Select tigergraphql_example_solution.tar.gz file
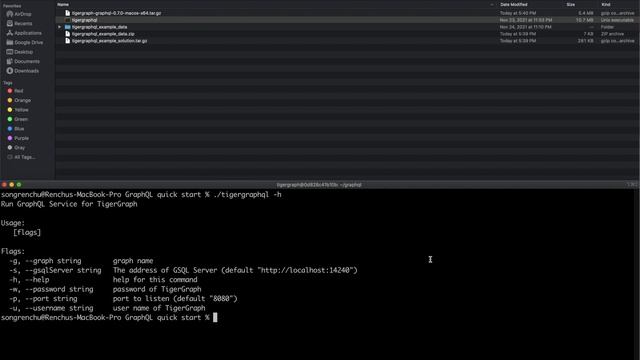The image size is (640, 360). coord(109,41)
